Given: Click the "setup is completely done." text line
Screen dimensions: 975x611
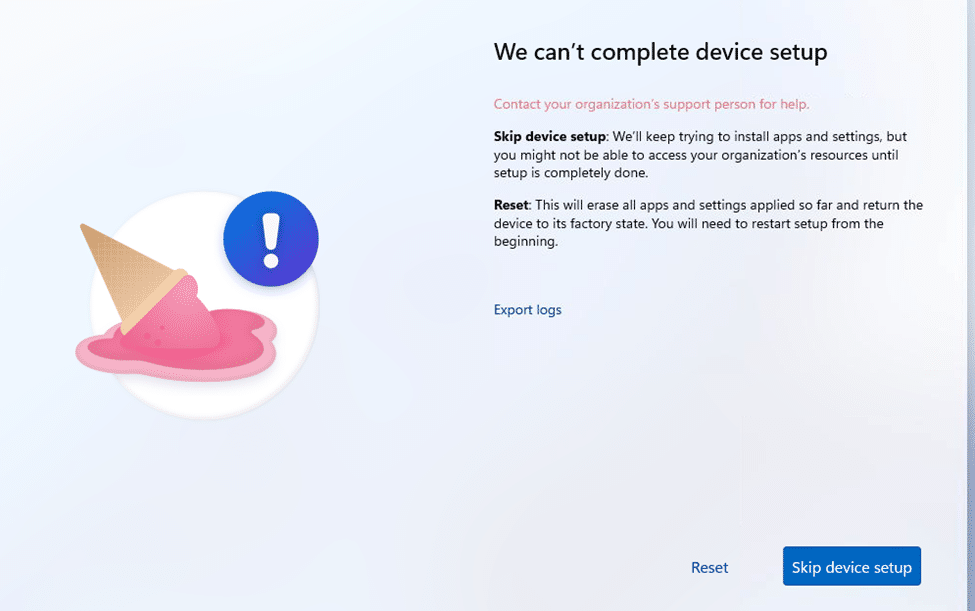Looking at the screenshot, I should click(571, 173).
